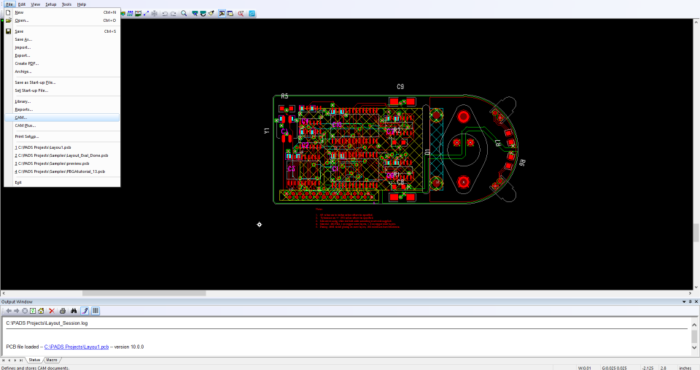Expand canvas vertical scrollbar down arrow
The width and height of the screenshot is (700, 370).
click(696, 287)
